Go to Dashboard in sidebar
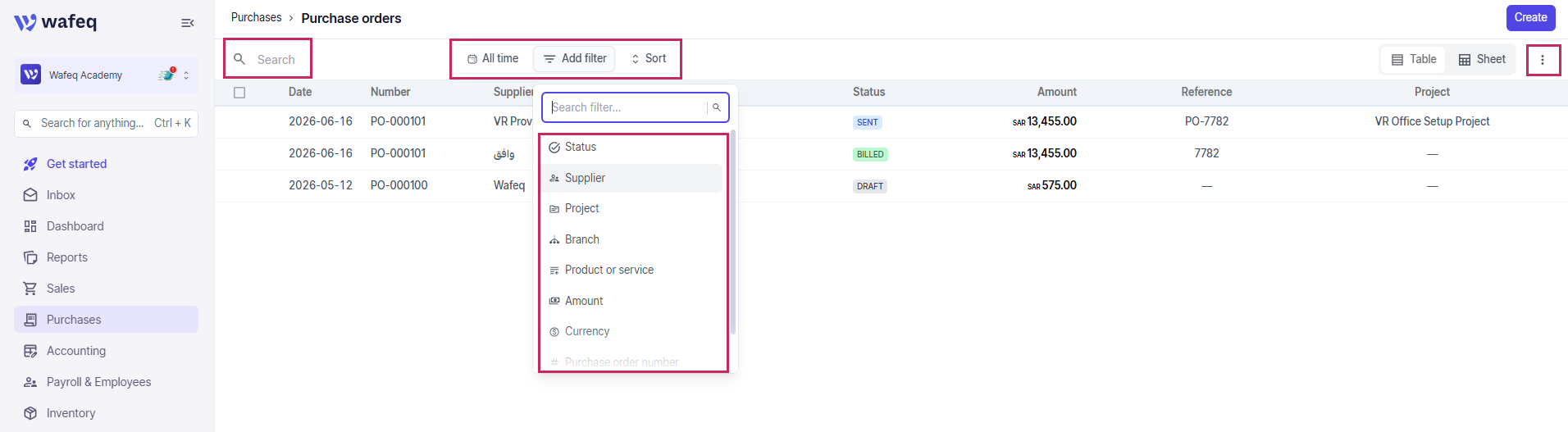This screenshot has height=432, width=1568. pyautogui.click(x=106, y=226)
